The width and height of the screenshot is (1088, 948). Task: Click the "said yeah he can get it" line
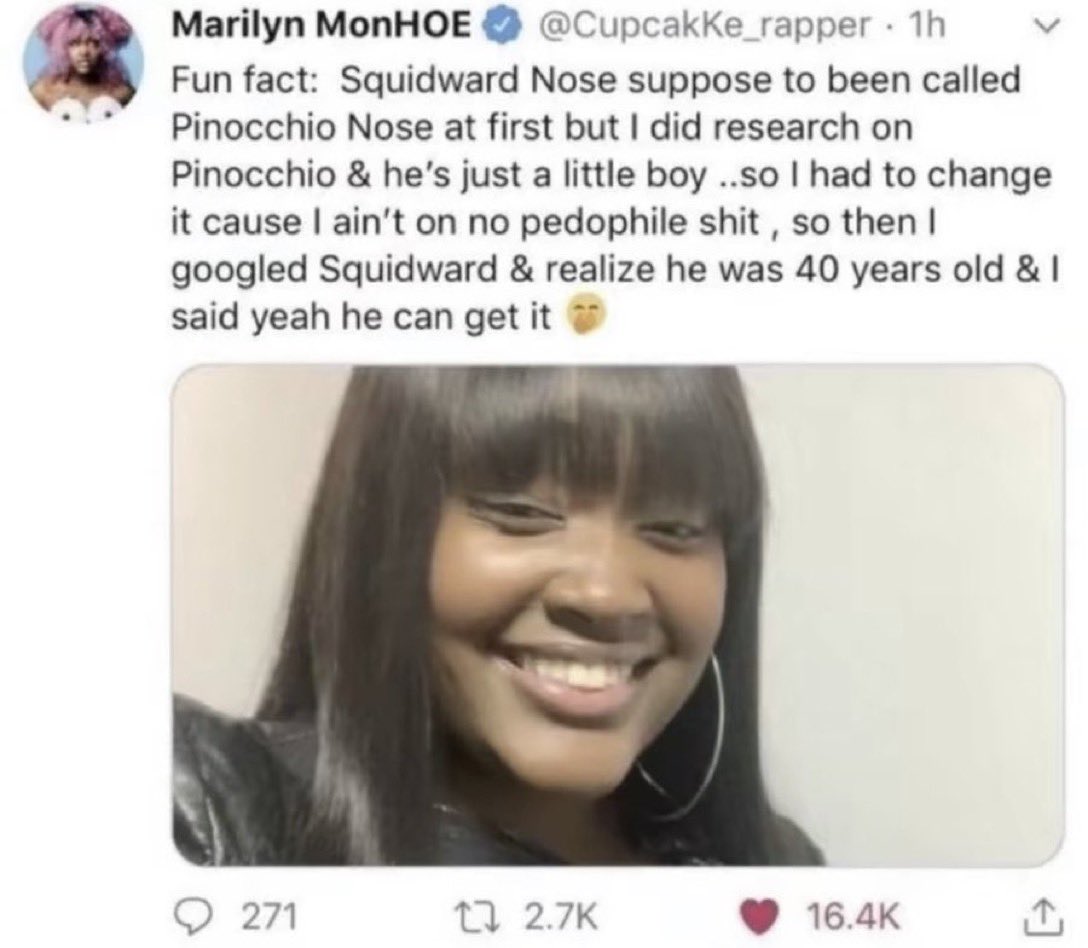[x=362, y=317]
